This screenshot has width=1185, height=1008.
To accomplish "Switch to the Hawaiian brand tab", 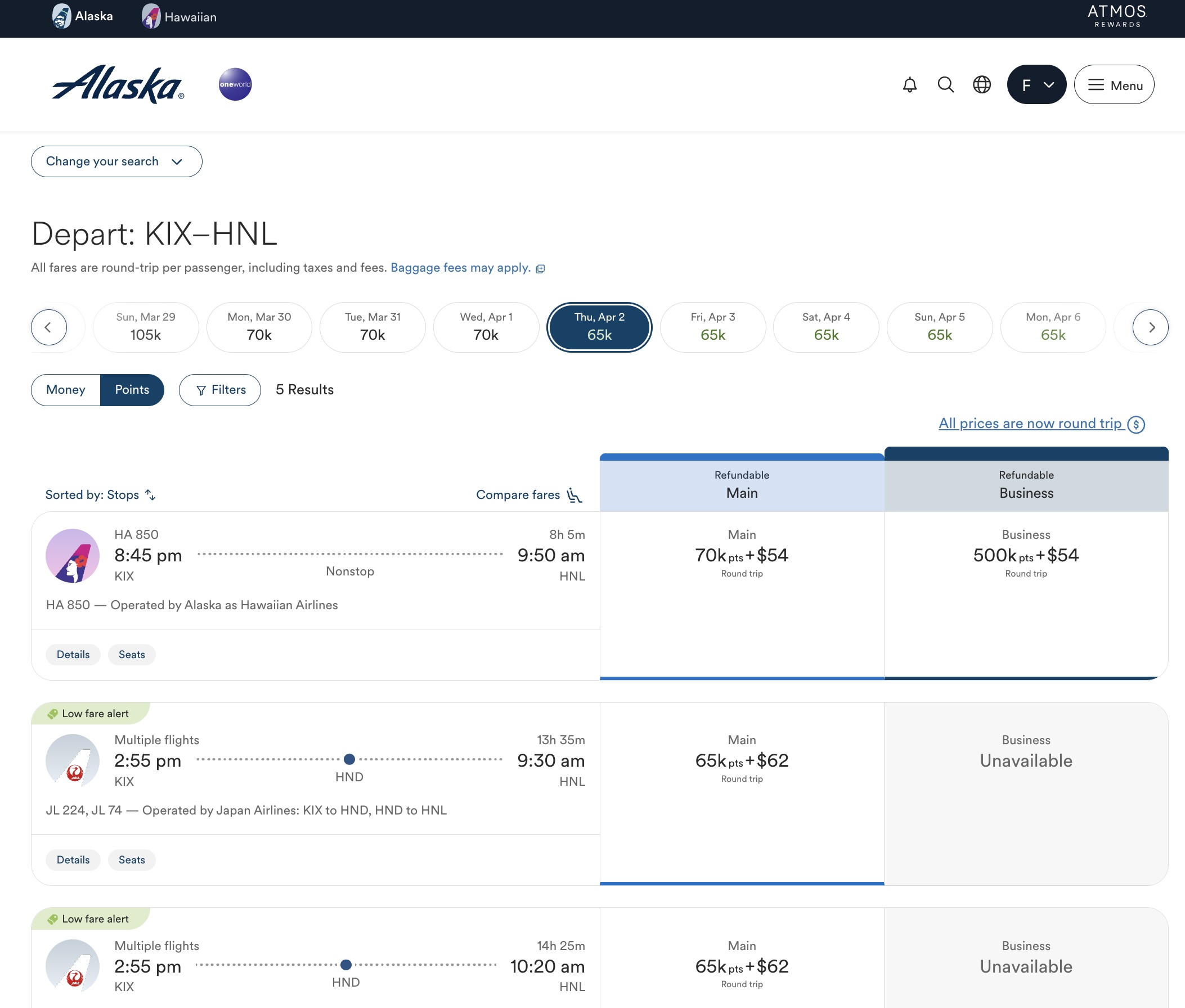I will pyautogui.click(x=179, y=17).
